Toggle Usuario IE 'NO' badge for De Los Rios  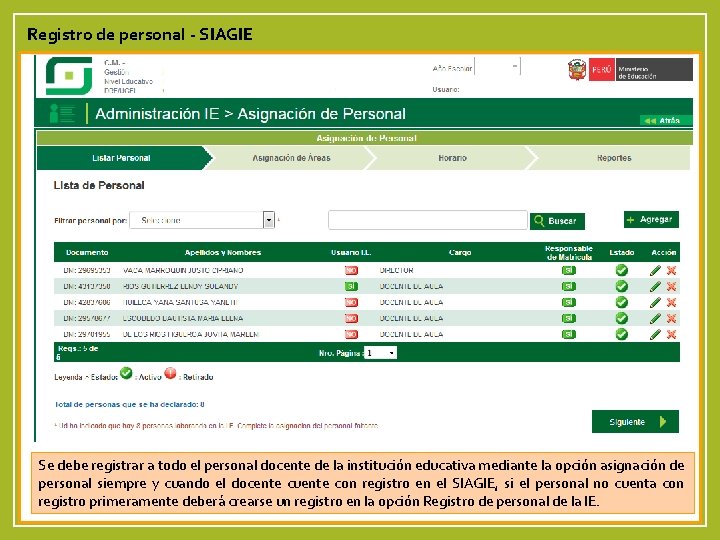coord(351,334)
